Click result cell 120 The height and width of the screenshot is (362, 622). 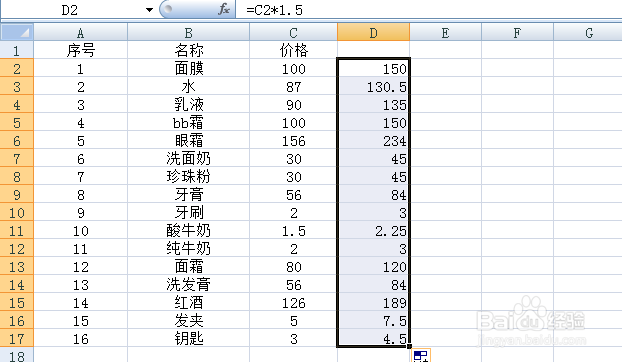(x=373, y=267)
